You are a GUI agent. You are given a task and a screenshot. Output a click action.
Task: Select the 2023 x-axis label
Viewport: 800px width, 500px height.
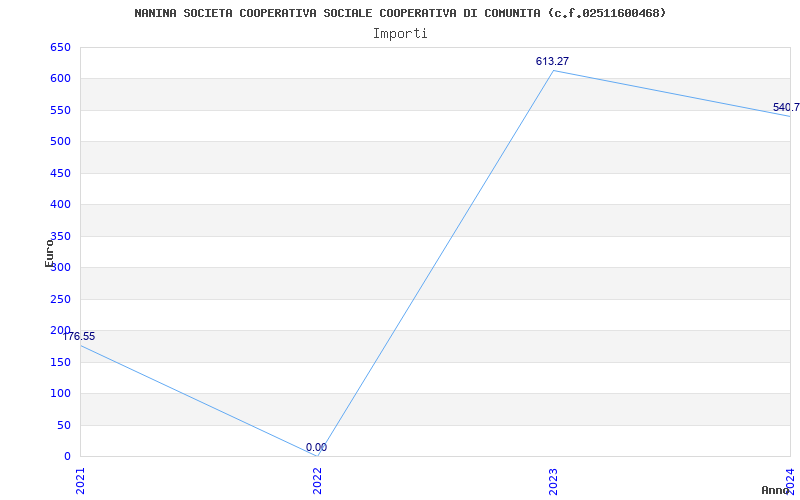[x=554, y=481]
